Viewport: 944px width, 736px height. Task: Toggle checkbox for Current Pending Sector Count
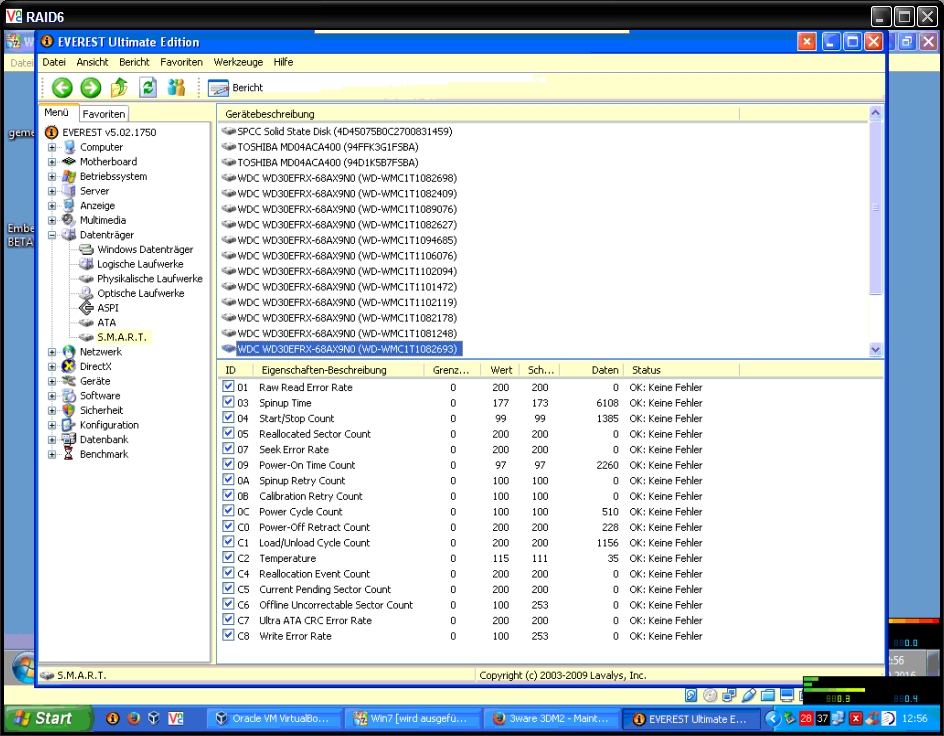click(228, 589)
